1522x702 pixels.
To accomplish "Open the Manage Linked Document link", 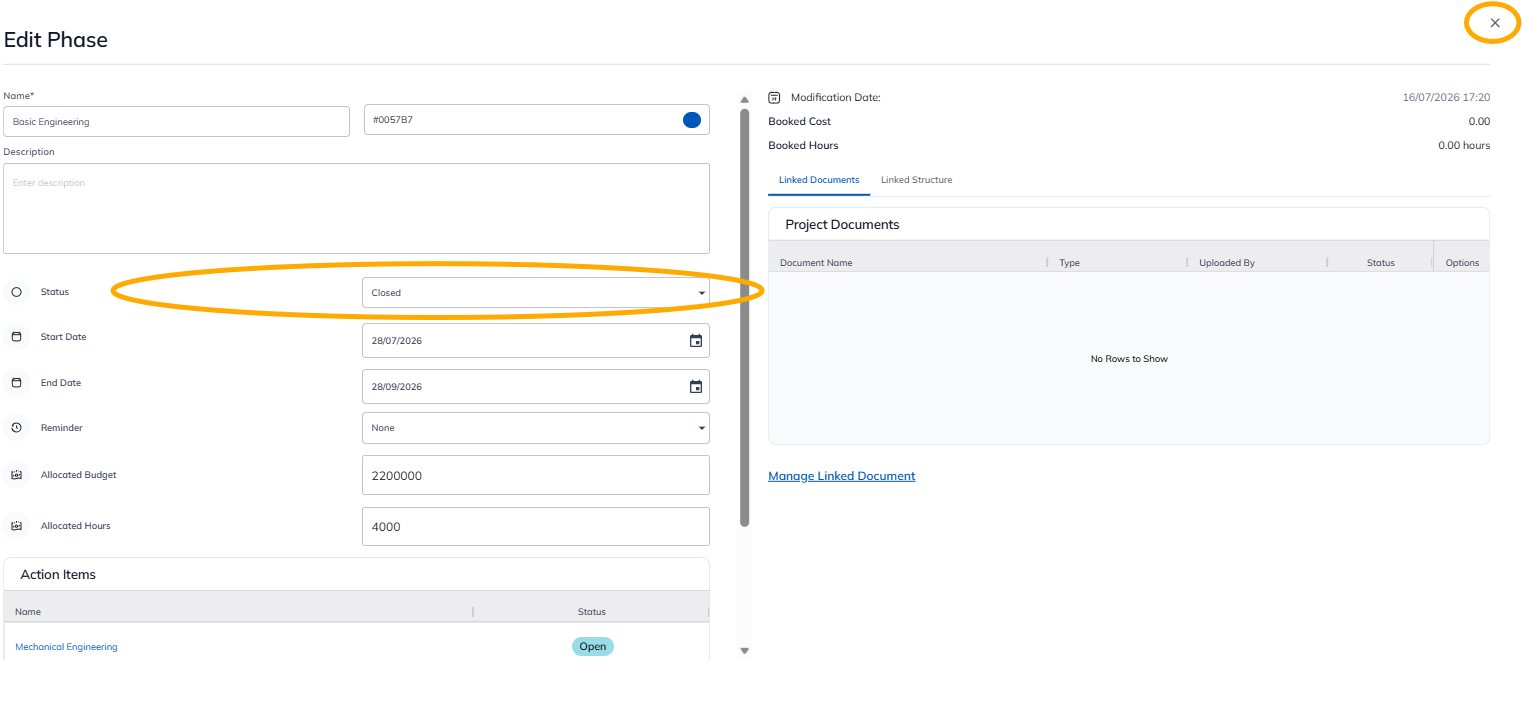I will click(842, 476).
